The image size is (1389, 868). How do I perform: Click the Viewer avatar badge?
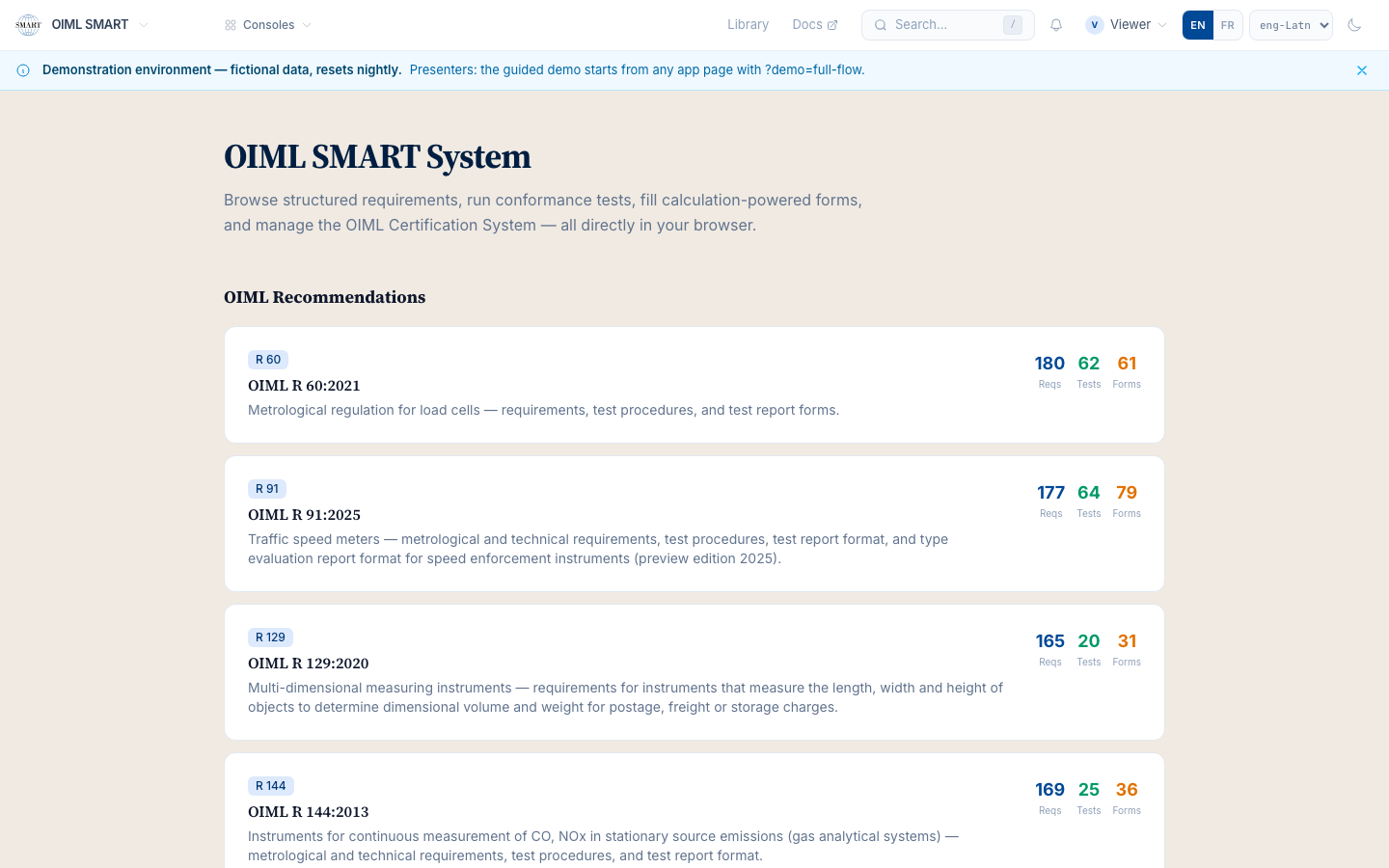[x=1095, y=25]
